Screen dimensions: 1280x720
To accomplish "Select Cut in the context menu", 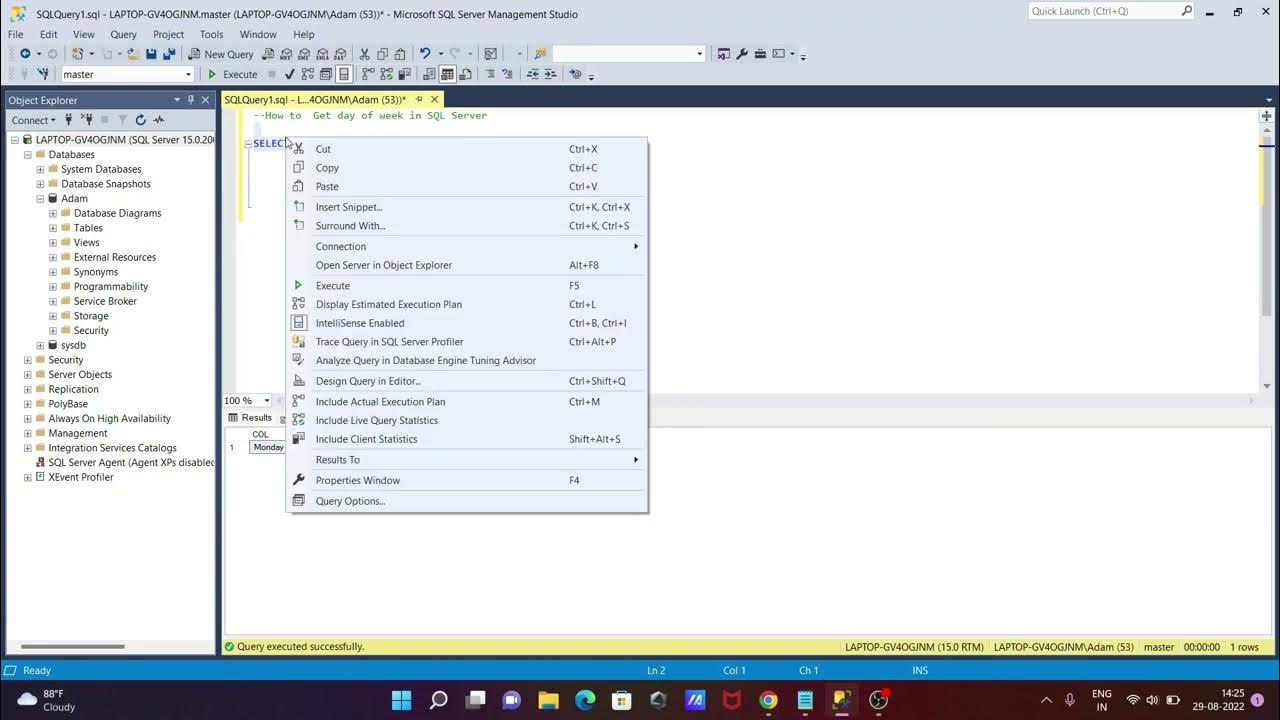I will (x=467, y=149).
